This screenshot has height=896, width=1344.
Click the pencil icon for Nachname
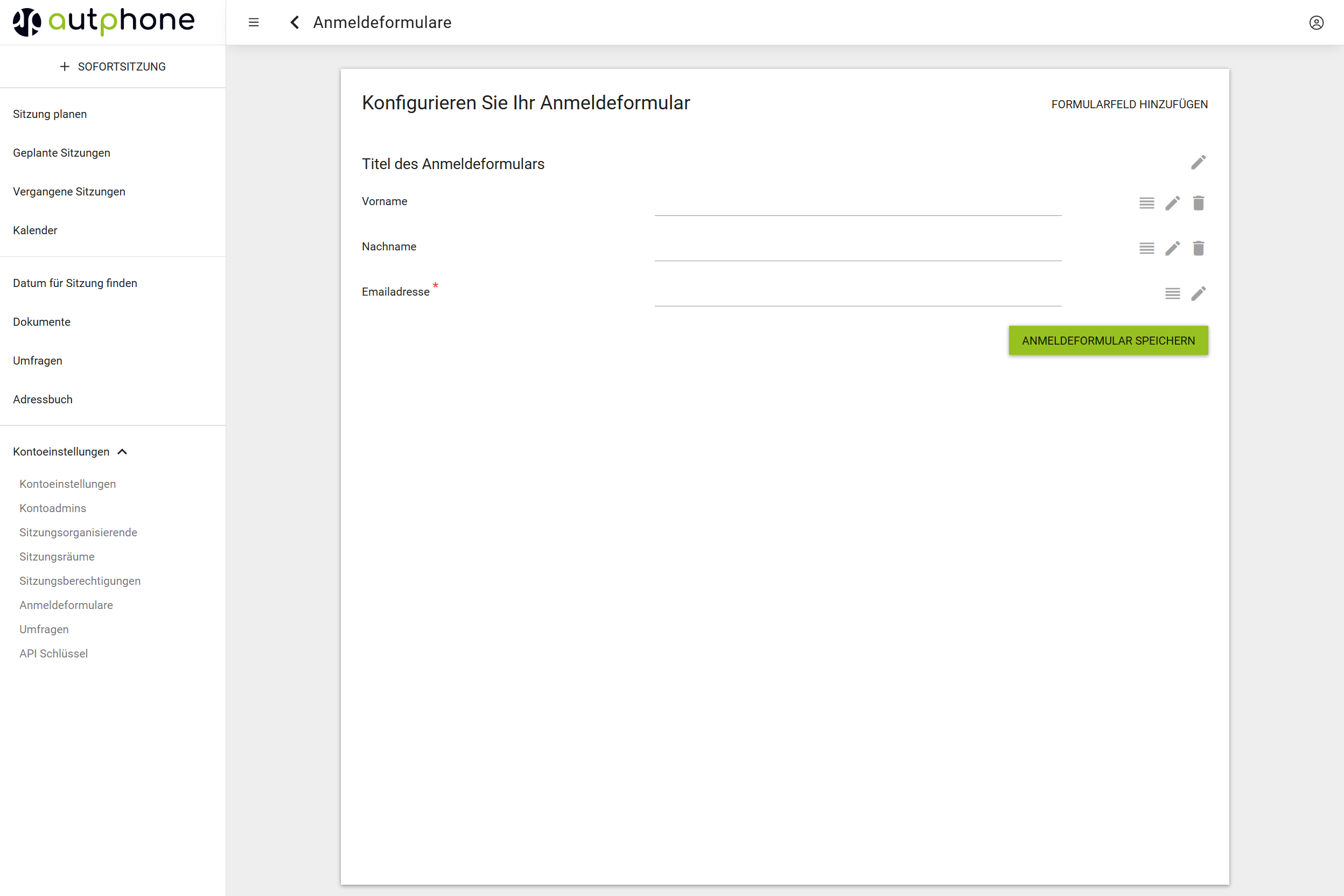click(x=1173, y=248)
